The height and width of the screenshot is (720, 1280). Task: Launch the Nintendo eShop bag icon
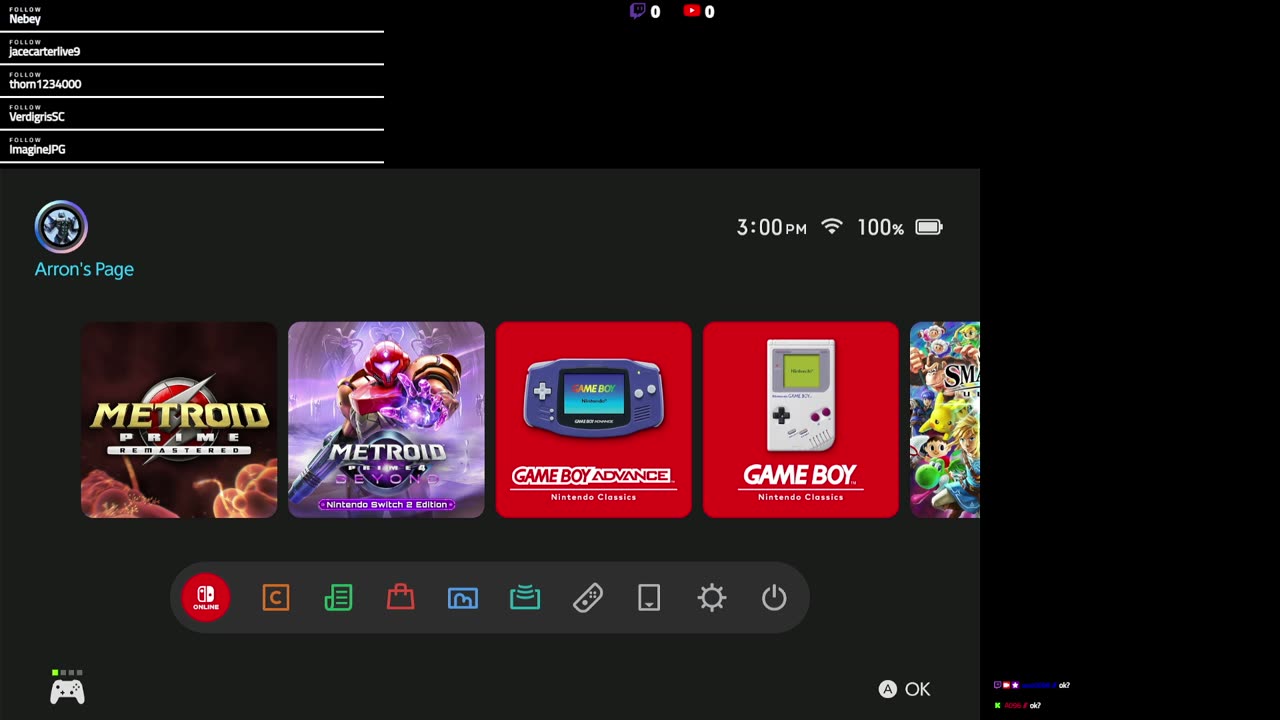point(400,598)
